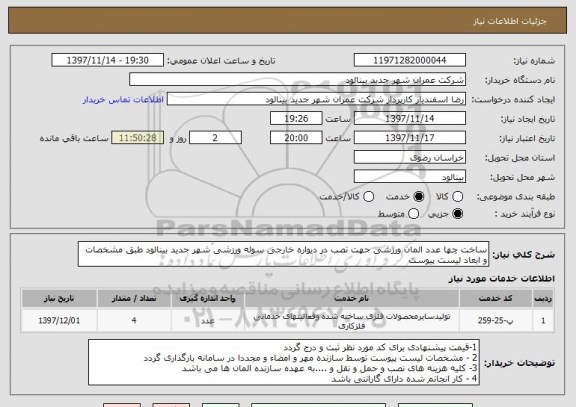
Task: Click the quantity cell 4
Action: click(x=134, y=321)
